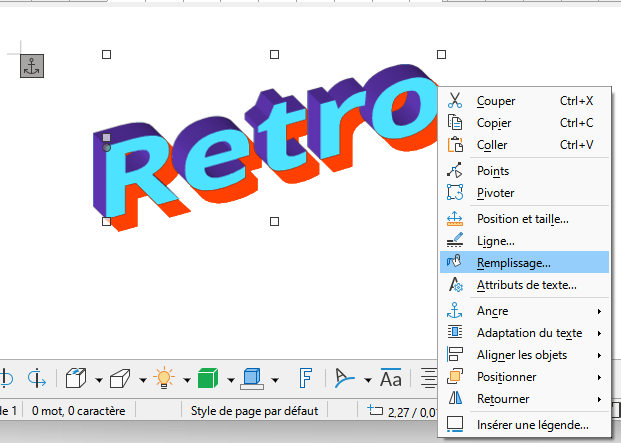Click the tilt right 3D icon
Image resolution: width=621 pixels, height=443 pixels.
(x=36, y=378)
